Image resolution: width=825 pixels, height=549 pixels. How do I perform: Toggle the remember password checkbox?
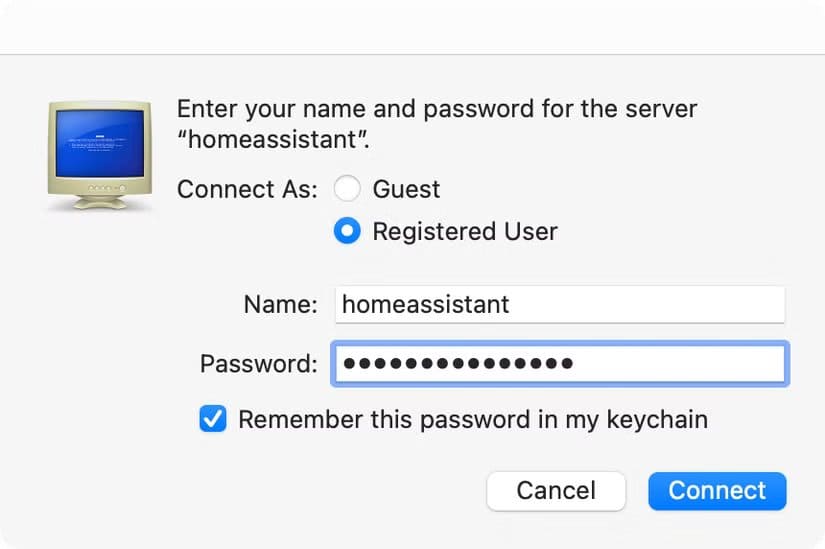click(213, 419)
